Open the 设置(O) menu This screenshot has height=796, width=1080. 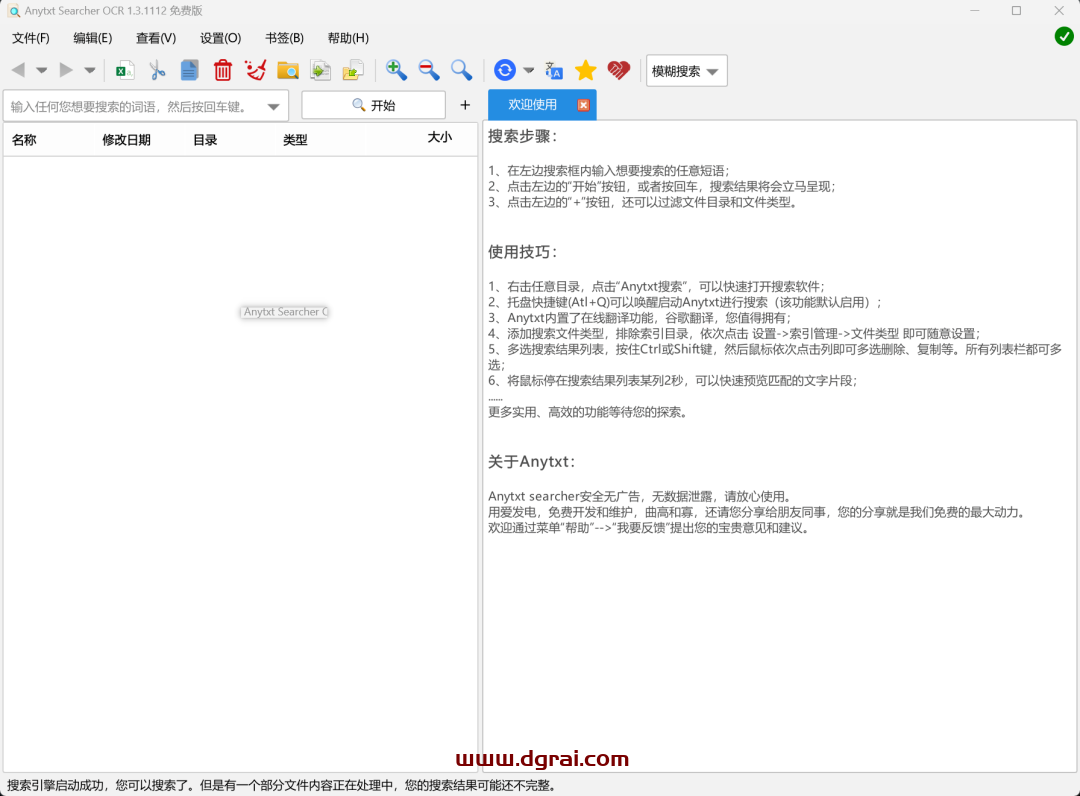(x=220, y=38)
